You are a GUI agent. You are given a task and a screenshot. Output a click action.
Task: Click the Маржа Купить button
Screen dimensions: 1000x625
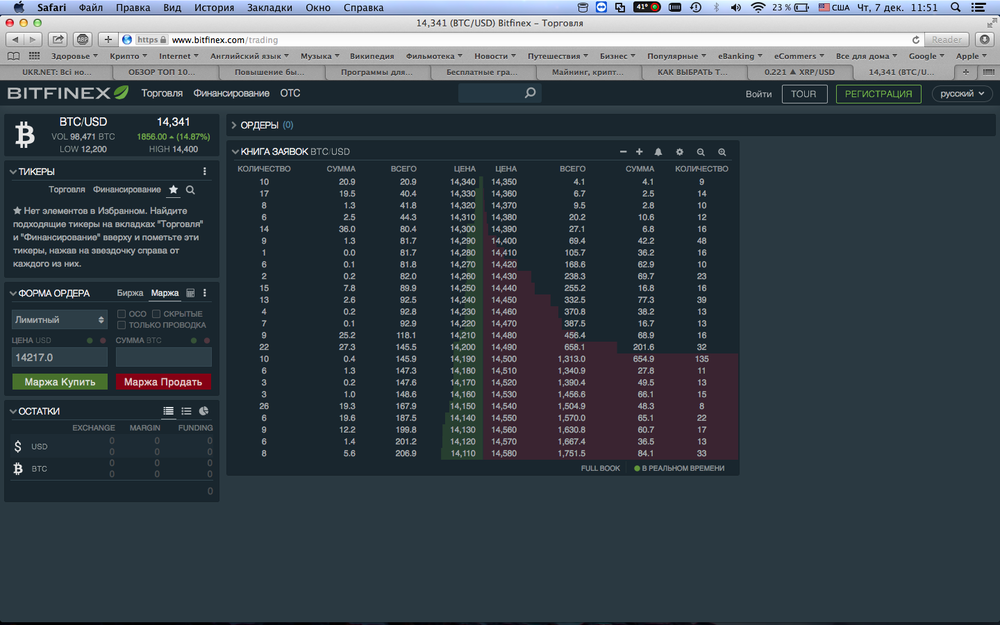pyautogui.click(x=60, y=382)
